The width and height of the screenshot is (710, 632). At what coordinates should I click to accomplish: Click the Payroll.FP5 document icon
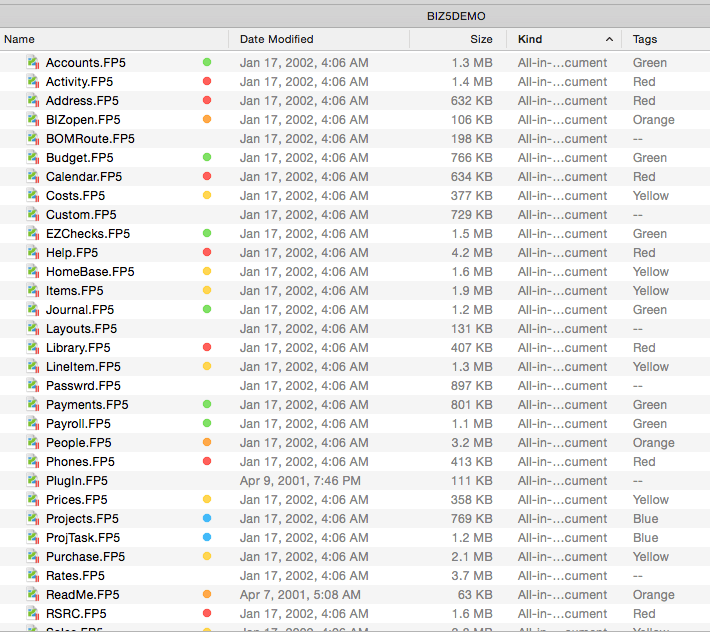33,423
